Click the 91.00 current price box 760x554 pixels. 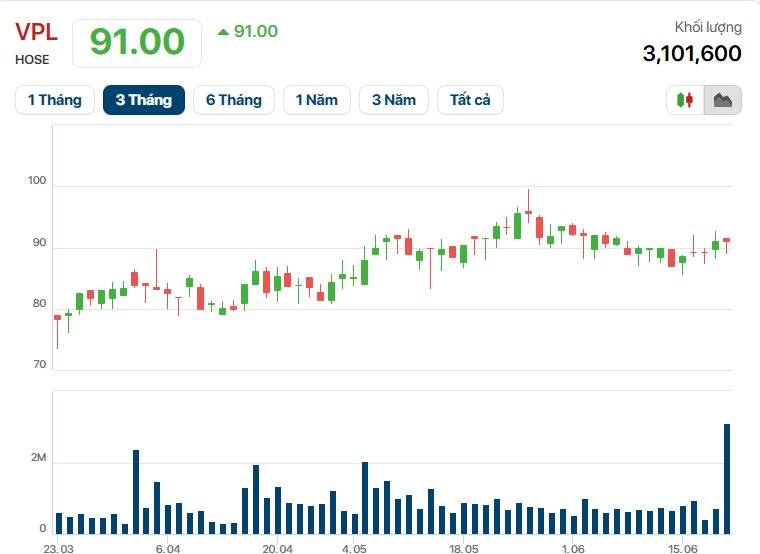pos(137,43)
